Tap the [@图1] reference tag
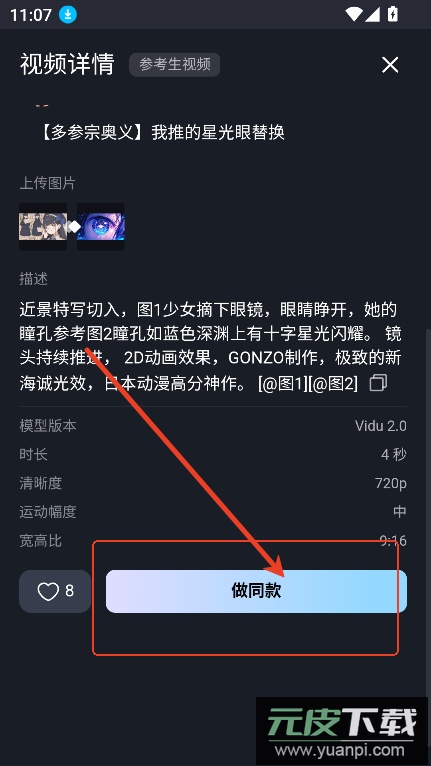This screenshot has width=431, height=766. [283, 383]
